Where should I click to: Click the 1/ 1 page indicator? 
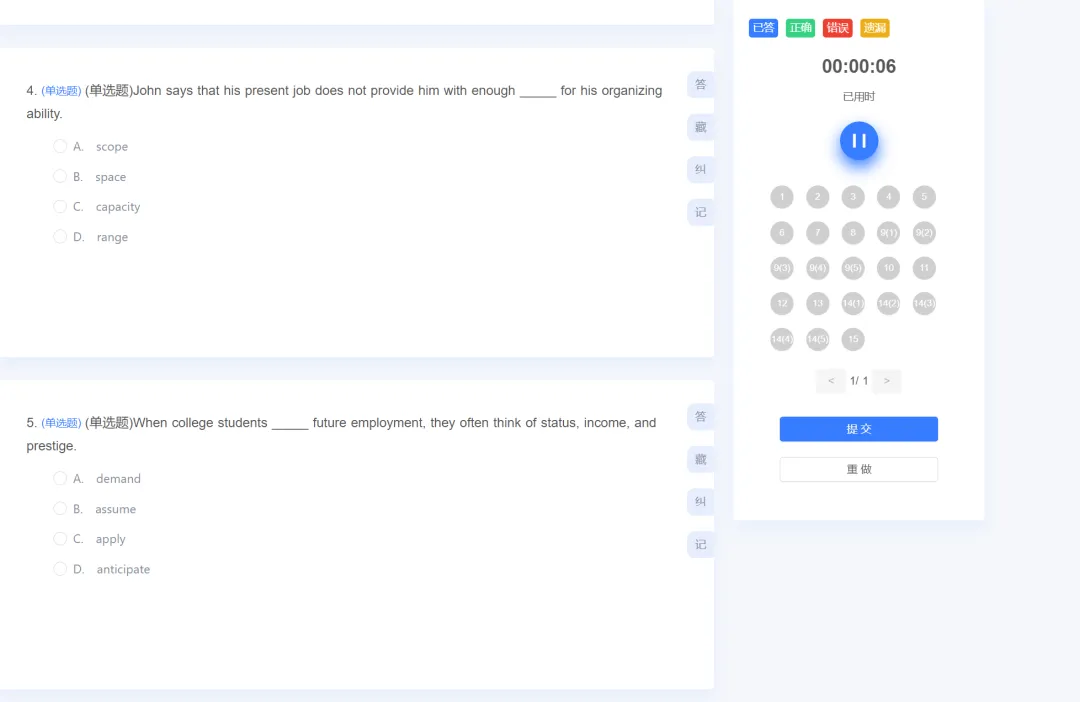858,381
